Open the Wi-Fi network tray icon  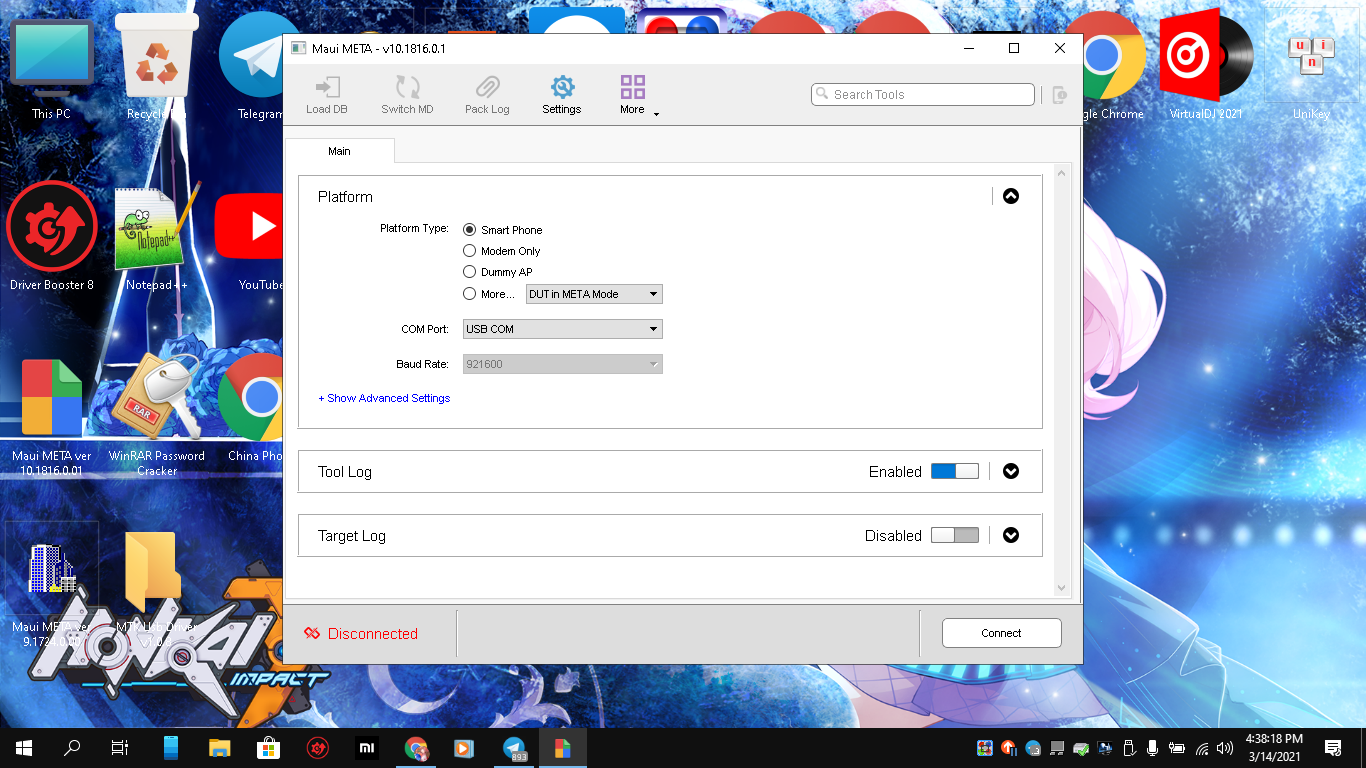pyautogui.click(x=1201, y=748)
